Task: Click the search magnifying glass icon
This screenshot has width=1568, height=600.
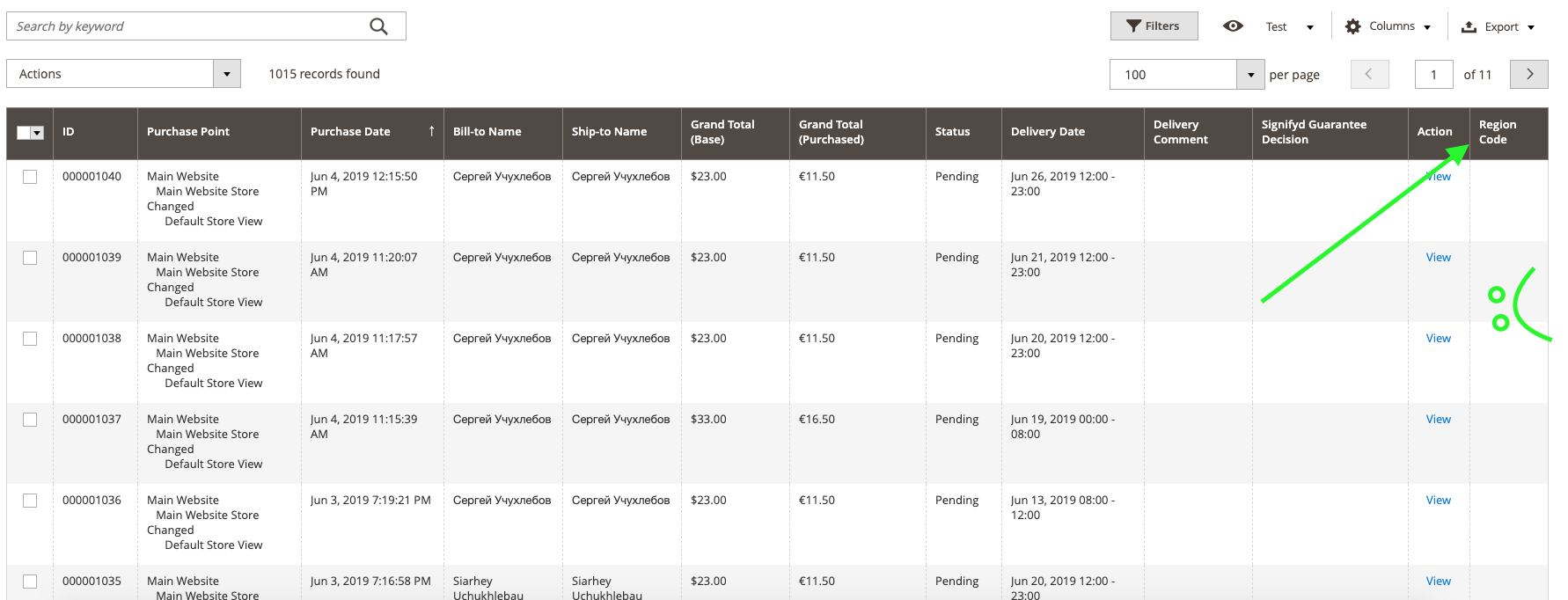Action: tap(378, 26)
